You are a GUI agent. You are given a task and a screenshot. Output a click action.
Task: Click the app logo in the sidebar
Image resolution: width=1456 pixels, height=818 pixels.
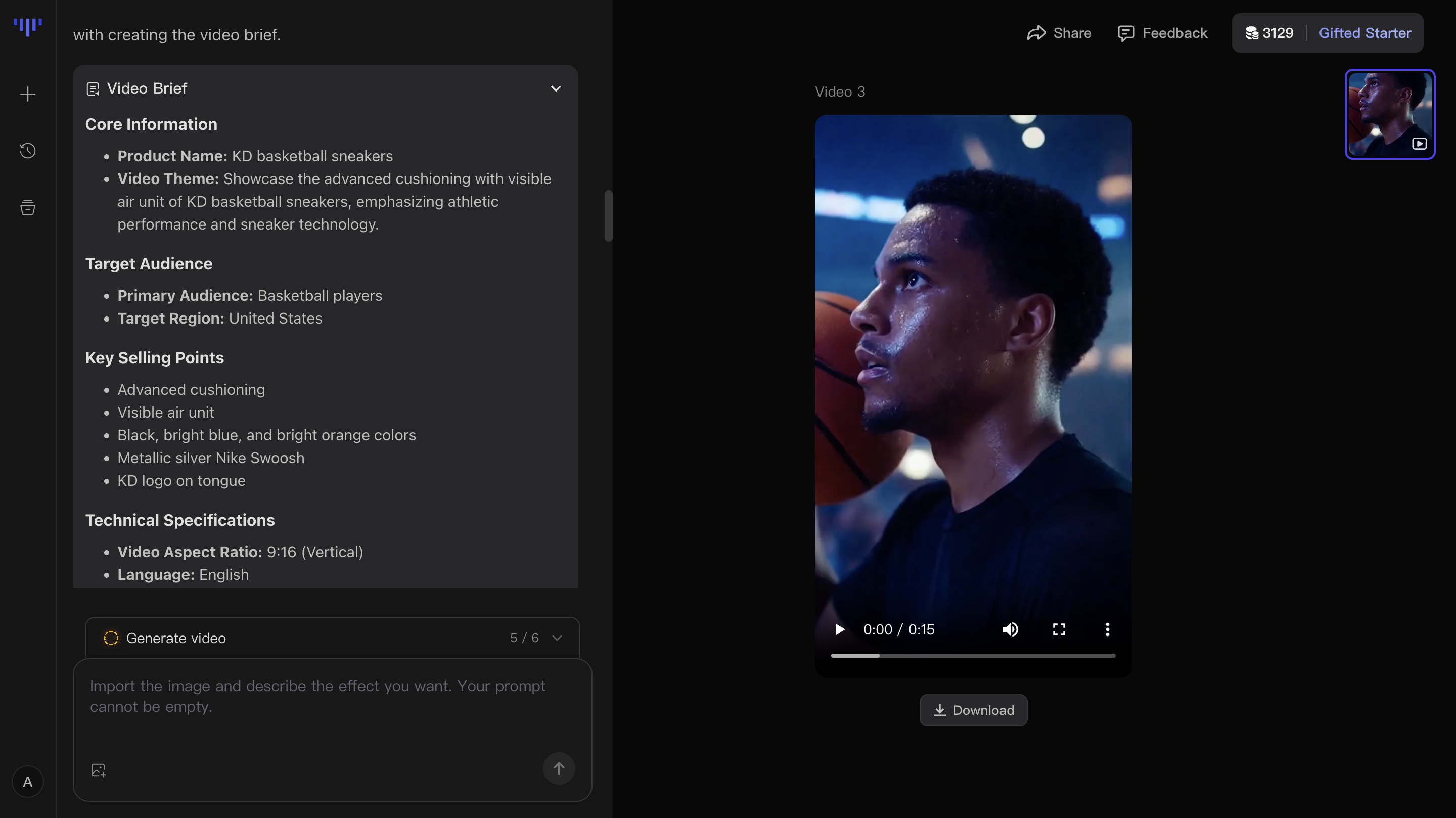click(27, 27)
